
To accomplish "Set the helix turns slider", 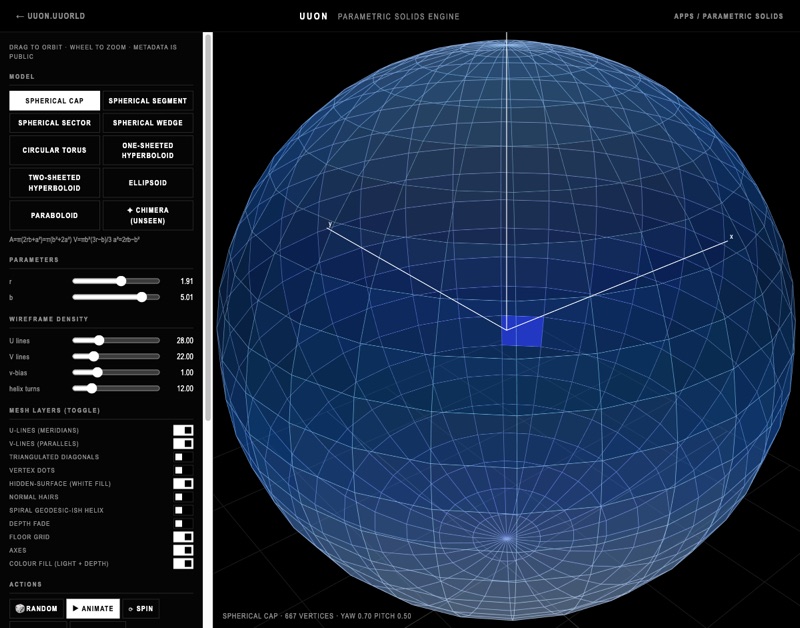I will click(x=116, y=388).
